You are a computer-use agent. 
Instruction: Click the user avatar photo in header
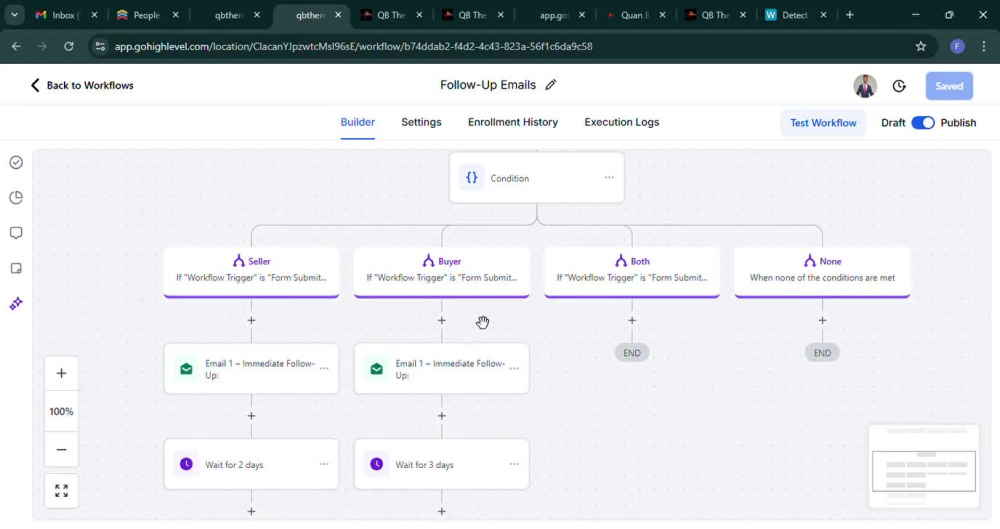click(865, 86)
